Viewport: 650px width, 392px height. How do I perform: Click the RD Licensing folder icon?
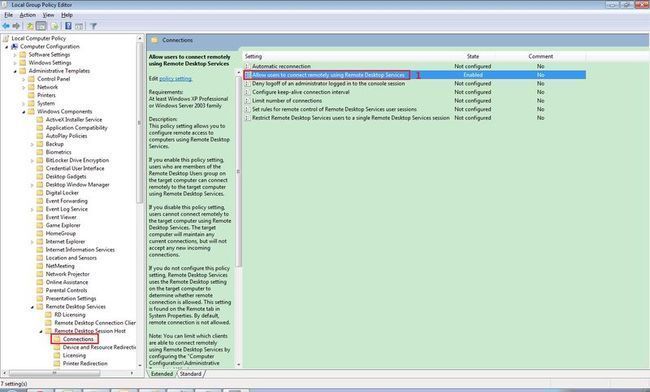(x=49, y=315)
